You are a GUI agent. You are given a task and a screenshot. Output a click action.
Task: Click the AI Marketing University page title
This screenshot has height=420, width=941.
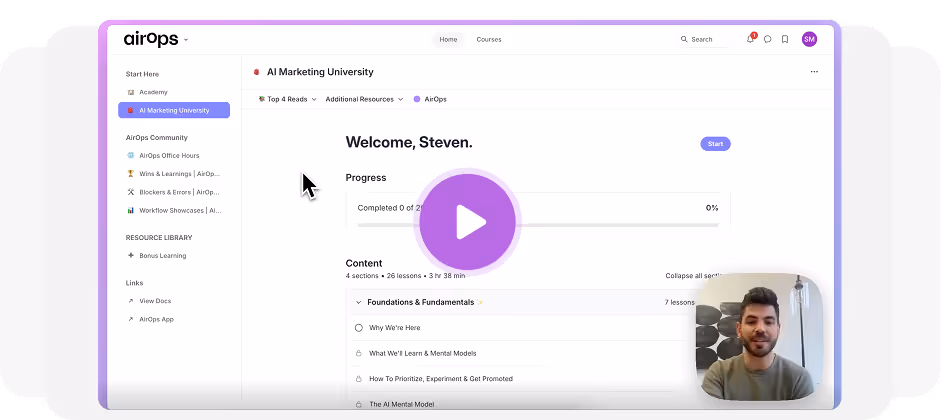[x=320, y=72]
